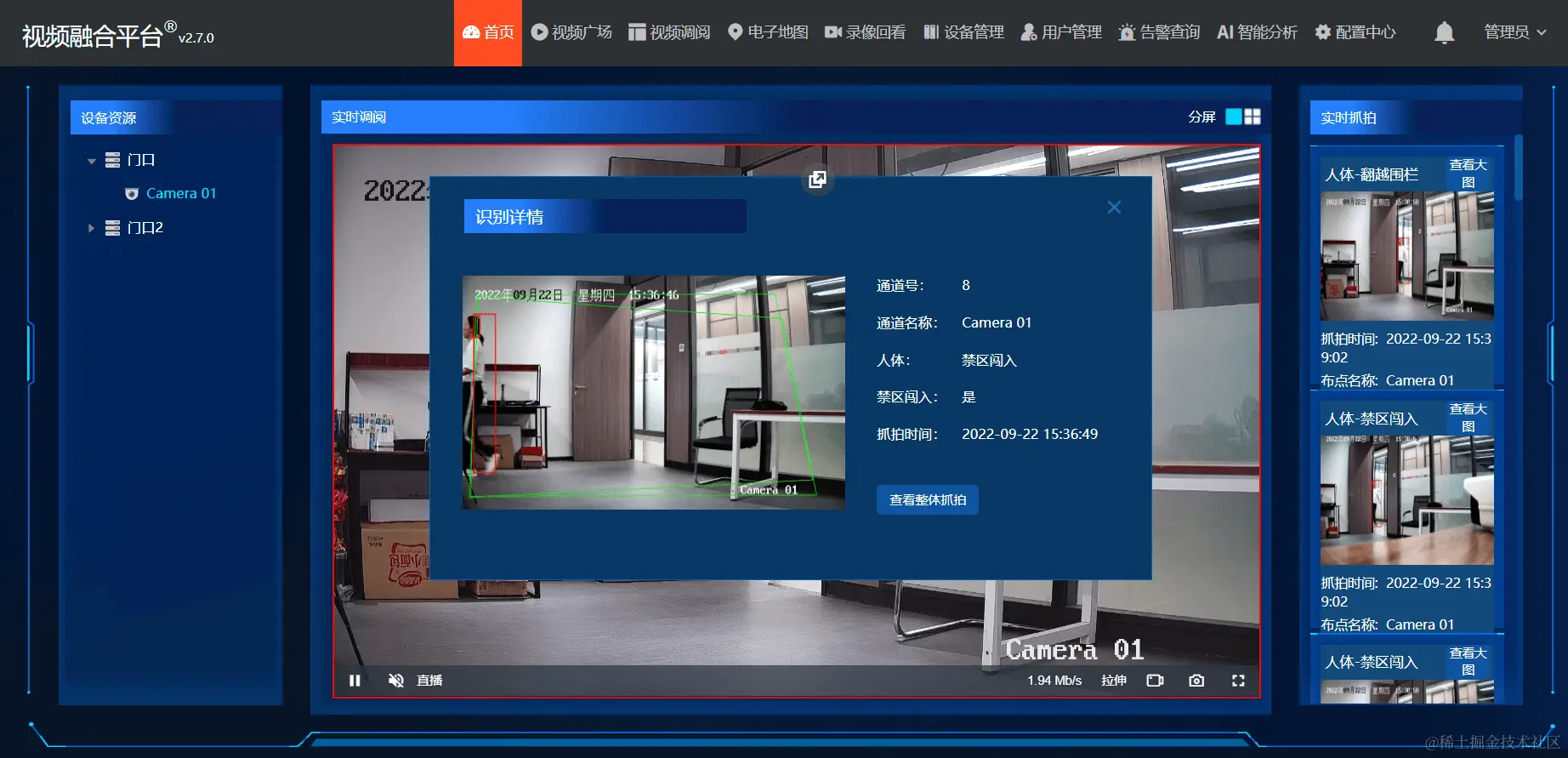Go to 设备管理 section
Viewport: 1568px width, 758px height.
(963, 32)
